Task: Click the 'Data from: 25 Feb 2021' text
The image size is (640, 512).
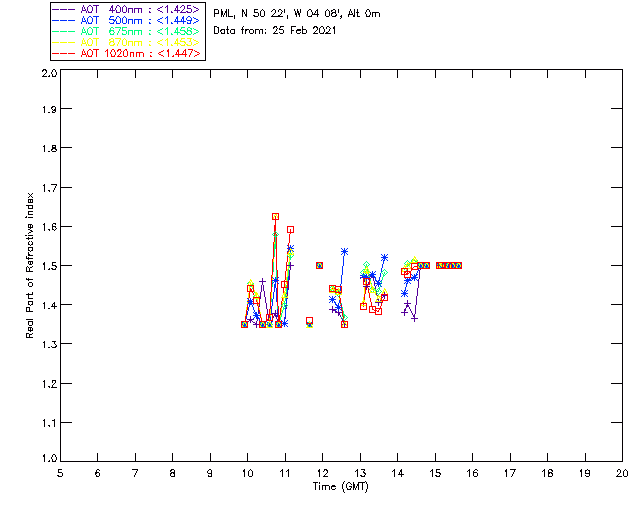Action: (275, 31)
